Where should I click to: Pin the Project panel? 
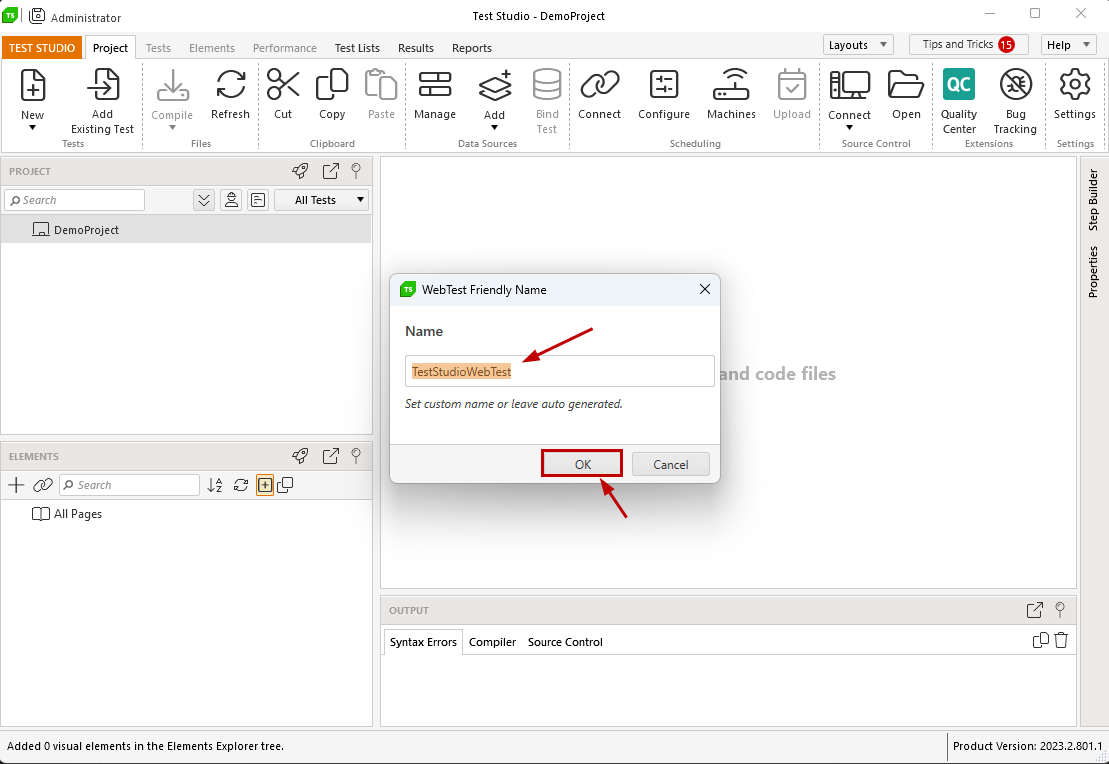[356, 171]
